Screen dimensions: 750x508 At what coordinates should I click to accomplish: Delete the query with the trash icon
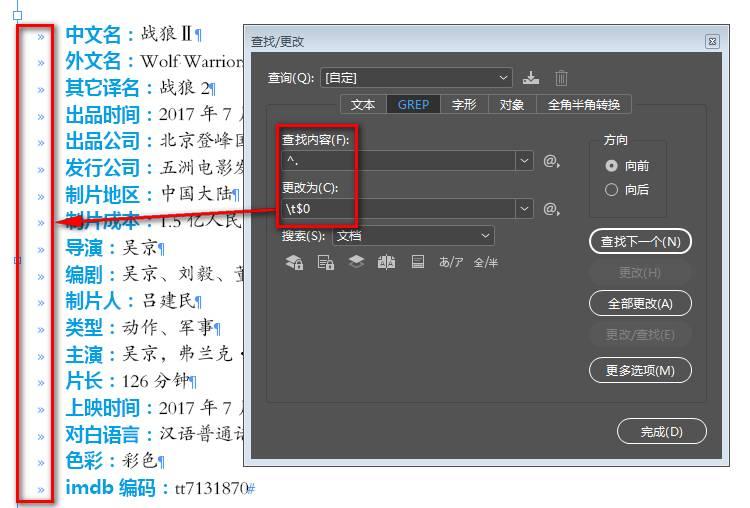tap(561, 77)
